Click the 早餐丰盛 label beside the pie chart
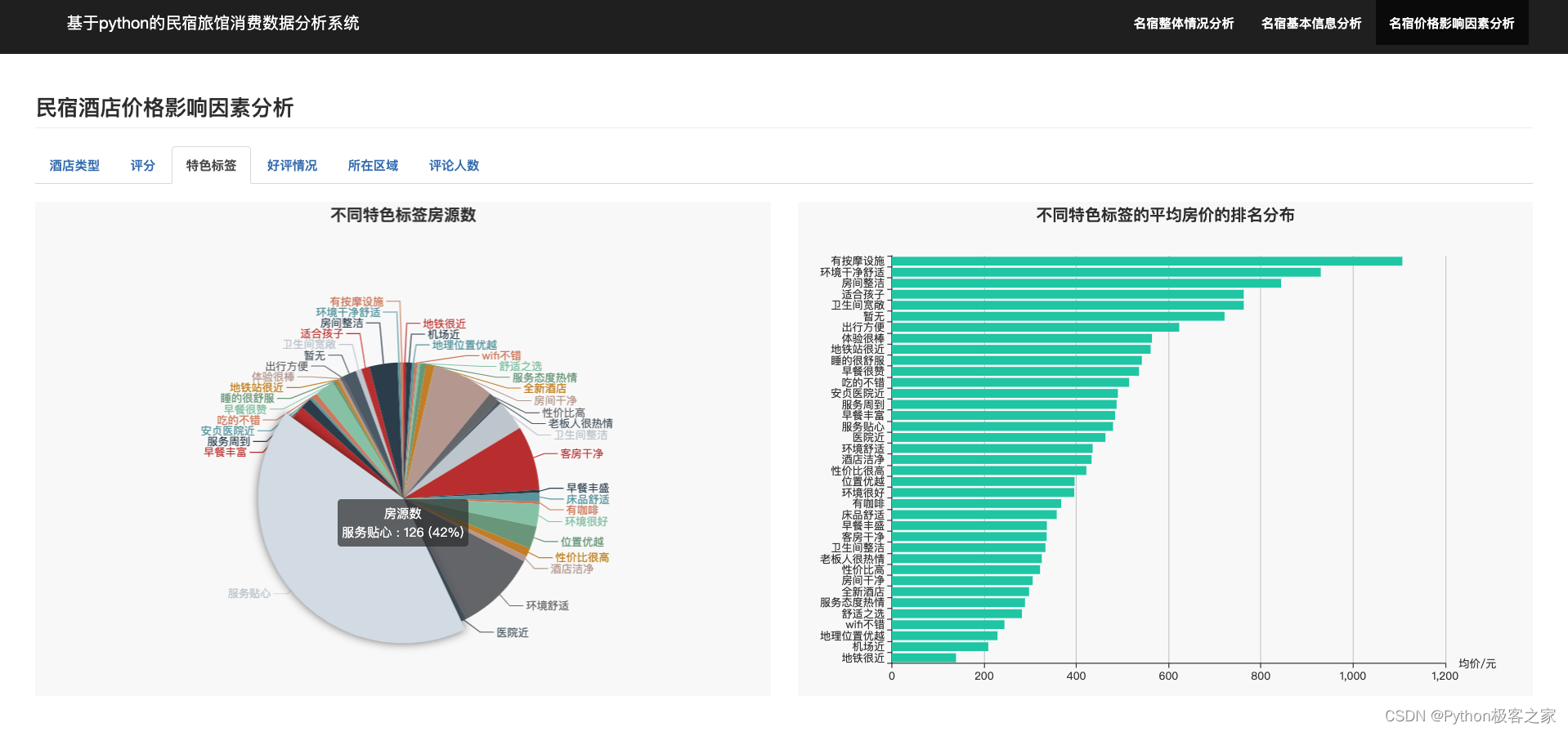The height and width of the screenshot is (732, 1568). 588,488
